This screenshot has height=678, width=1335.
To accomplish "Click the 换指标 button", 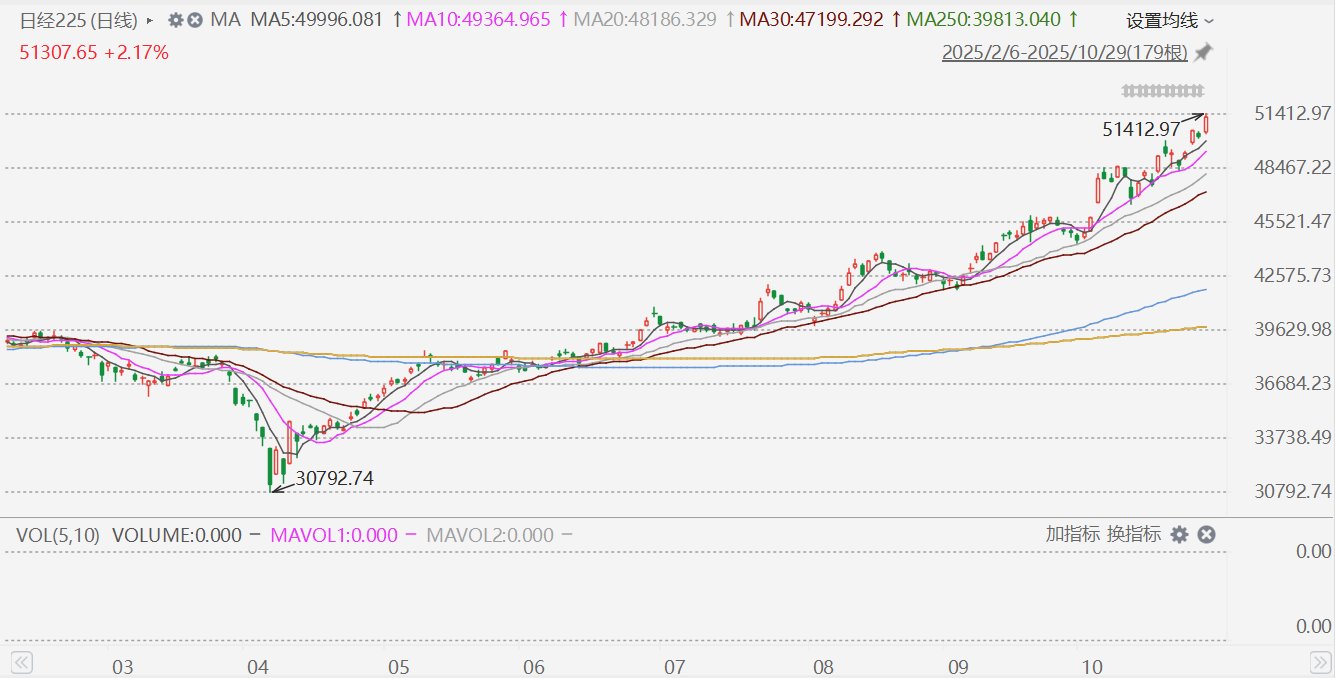I will 1133,535.
